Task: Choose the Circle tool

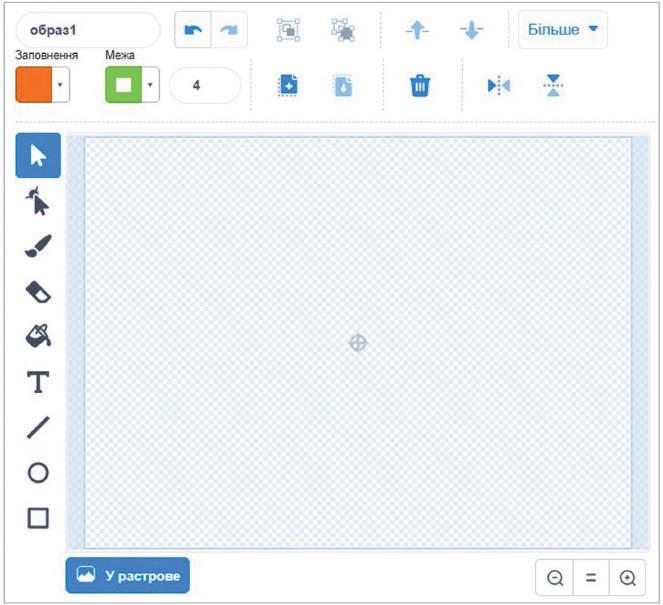Action: (x=38, y=473)
